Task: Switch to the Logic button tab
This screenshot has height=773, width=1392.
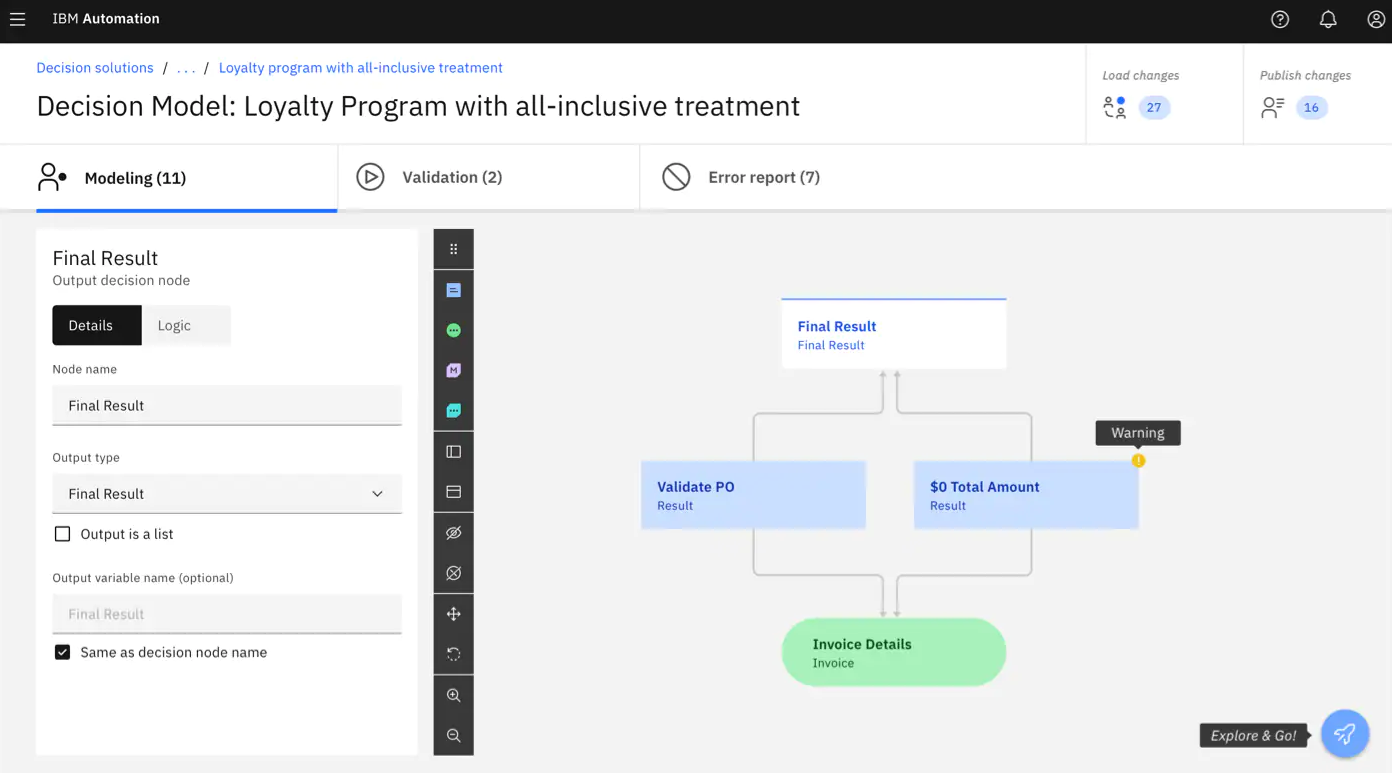Action: coord(174,326)
